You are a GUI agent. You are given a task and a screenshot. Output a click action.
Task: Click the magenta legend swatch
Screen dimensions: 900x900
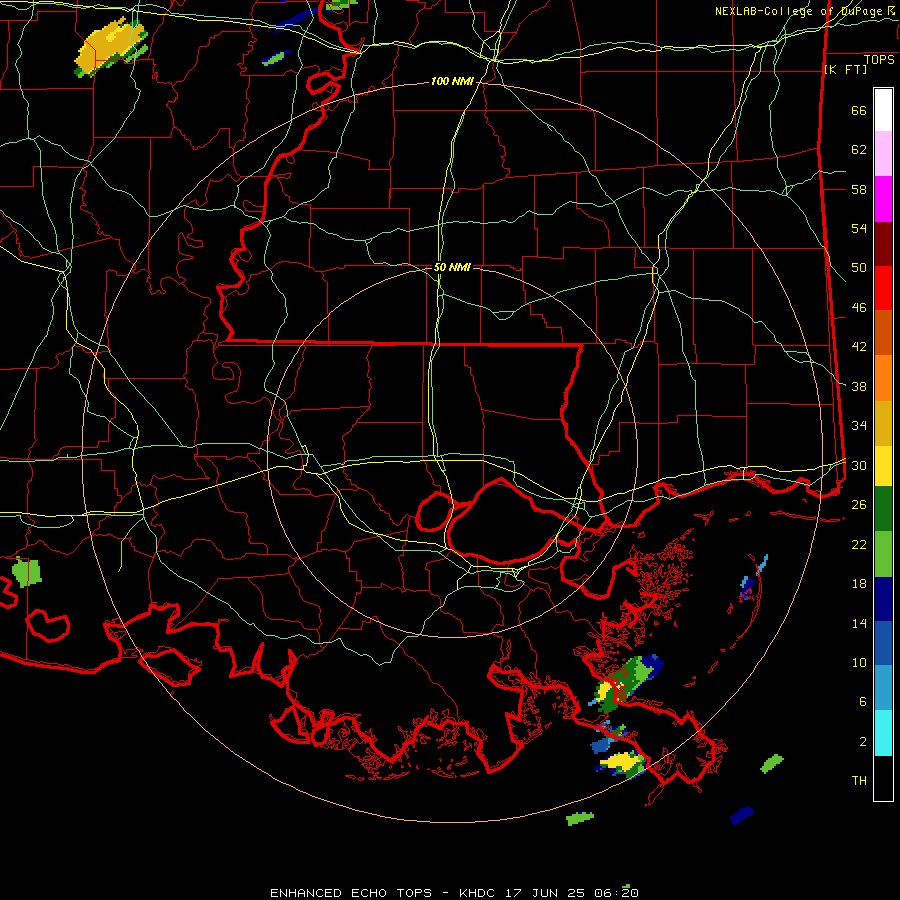click(x=883, y=199)
